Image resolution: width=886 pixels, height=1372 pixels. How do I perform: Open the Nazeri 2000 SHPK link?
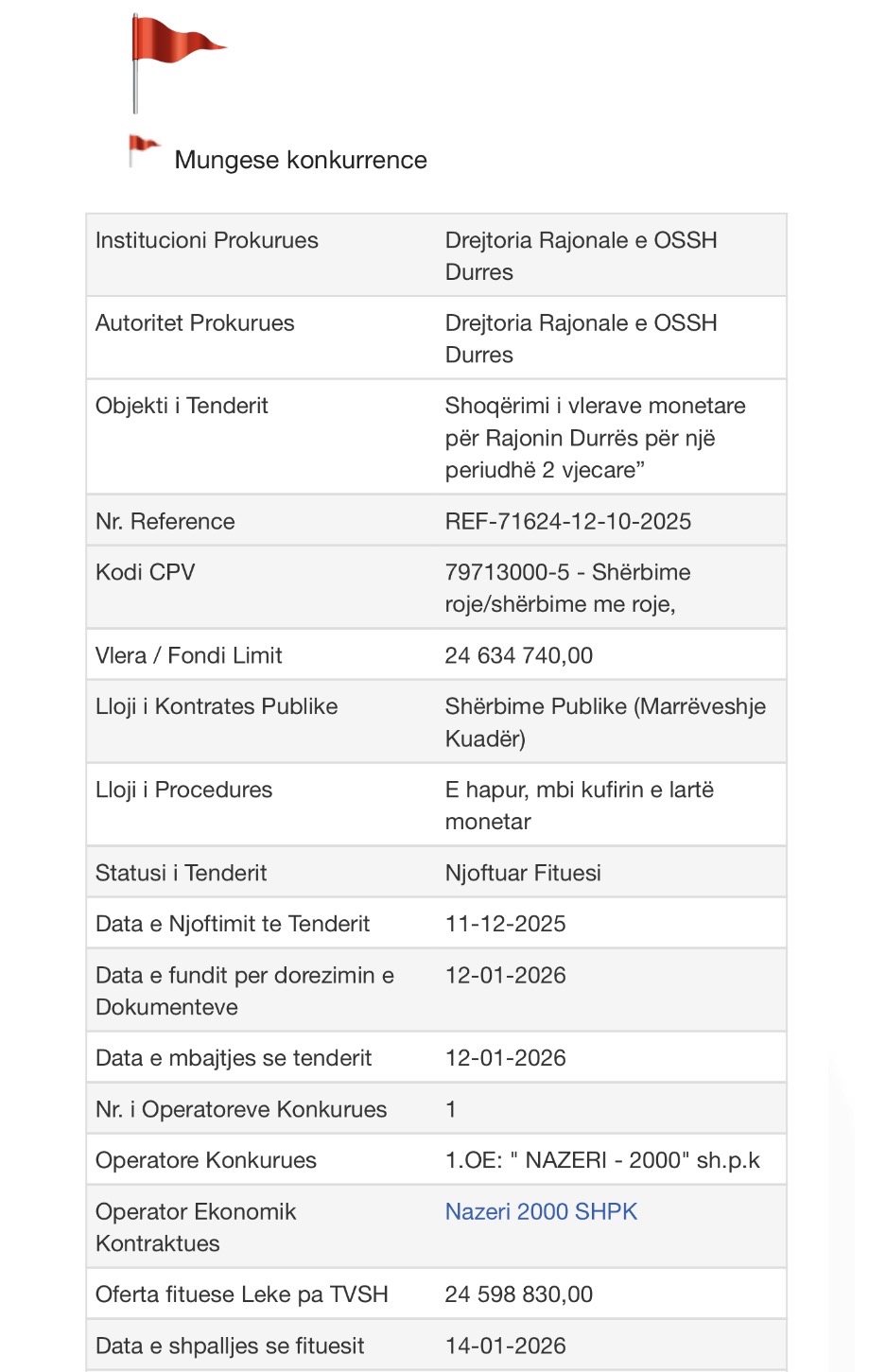541,1211
